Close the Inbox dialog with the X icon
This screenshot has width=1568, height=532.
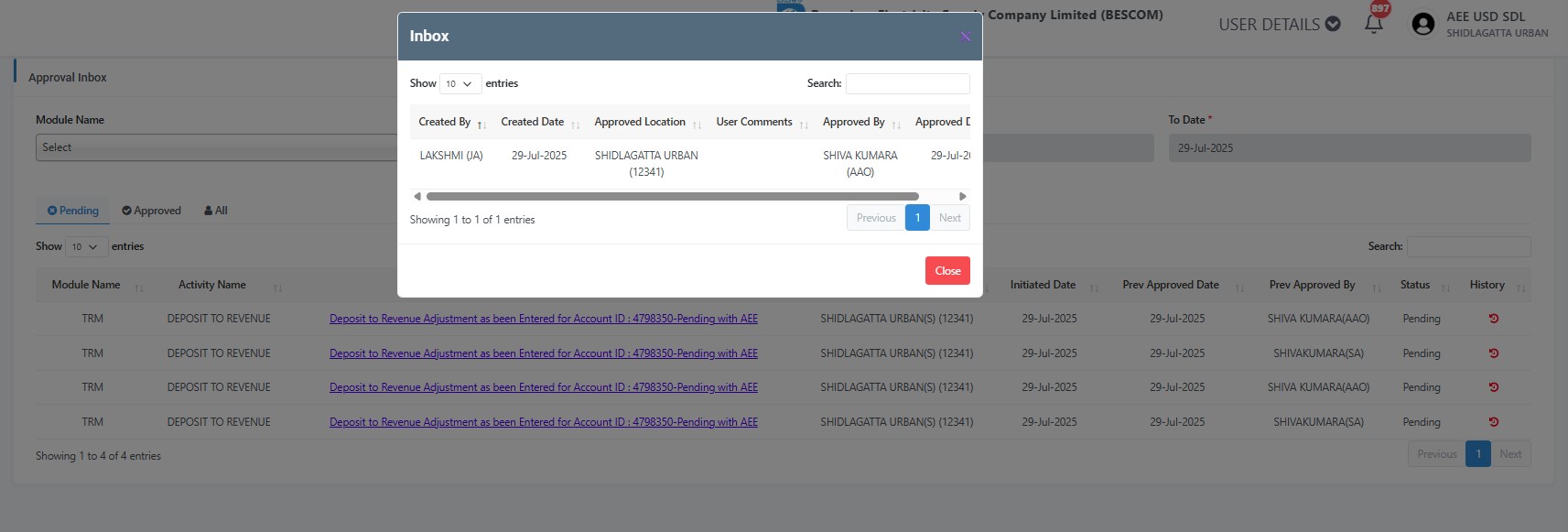click(965, 37)
